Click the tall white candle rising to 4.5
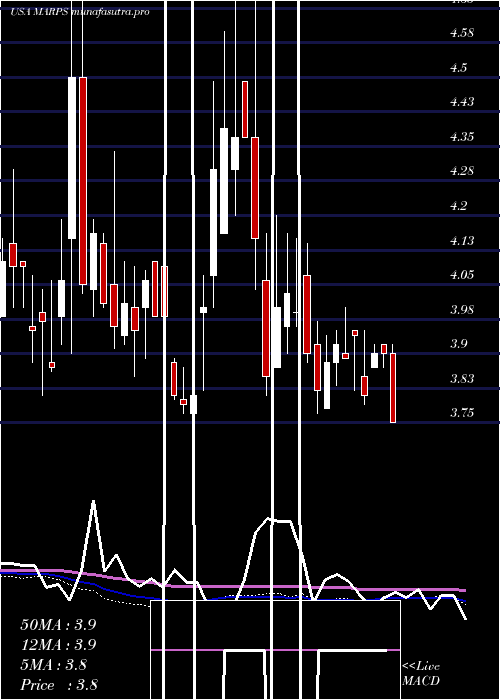500x700 pixels. click(72, 158)
